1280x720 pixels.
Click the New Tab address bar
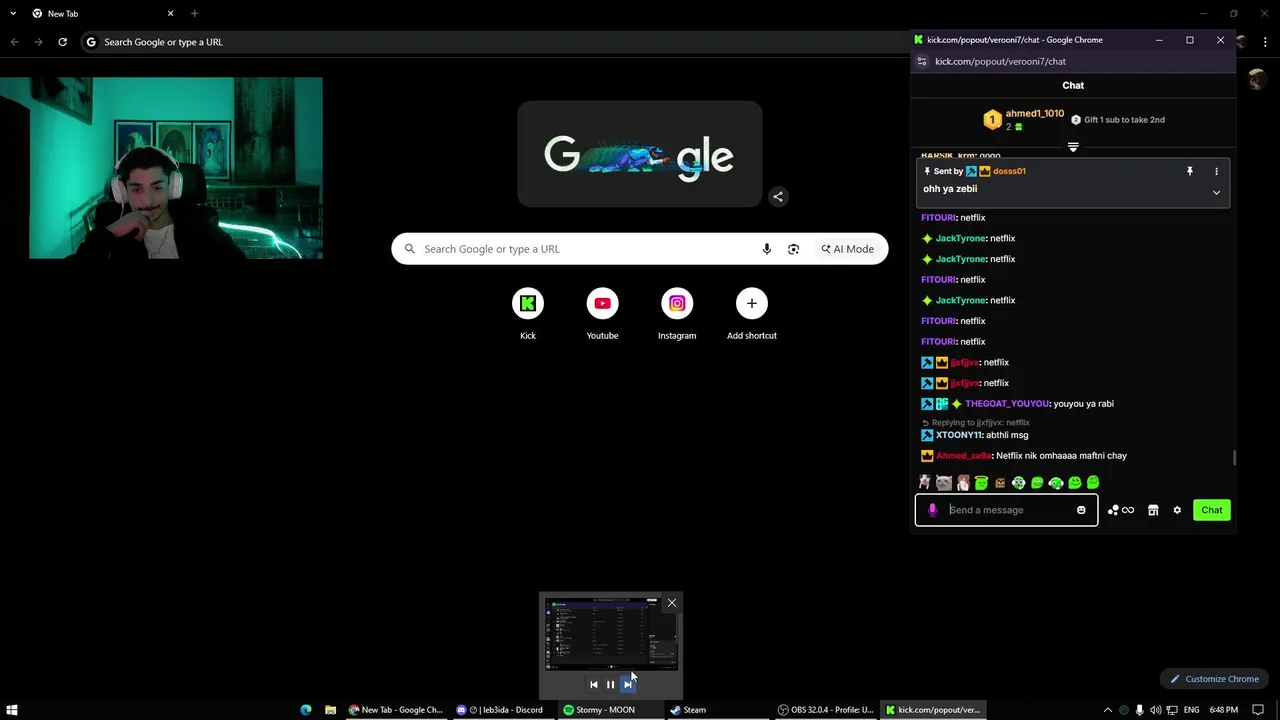click(490, 42)
